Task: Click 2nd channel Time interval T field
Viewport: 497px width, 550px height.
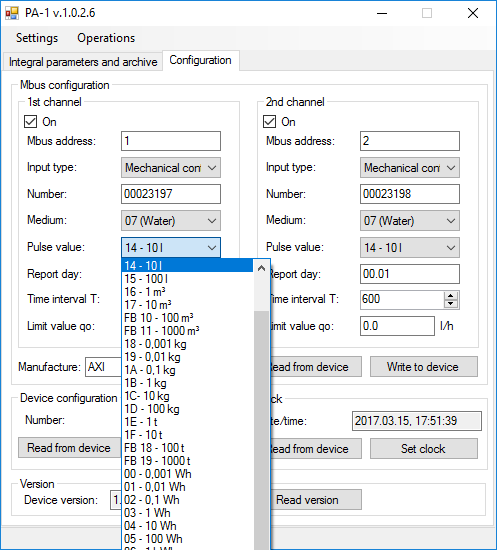Action: (402, 300)
